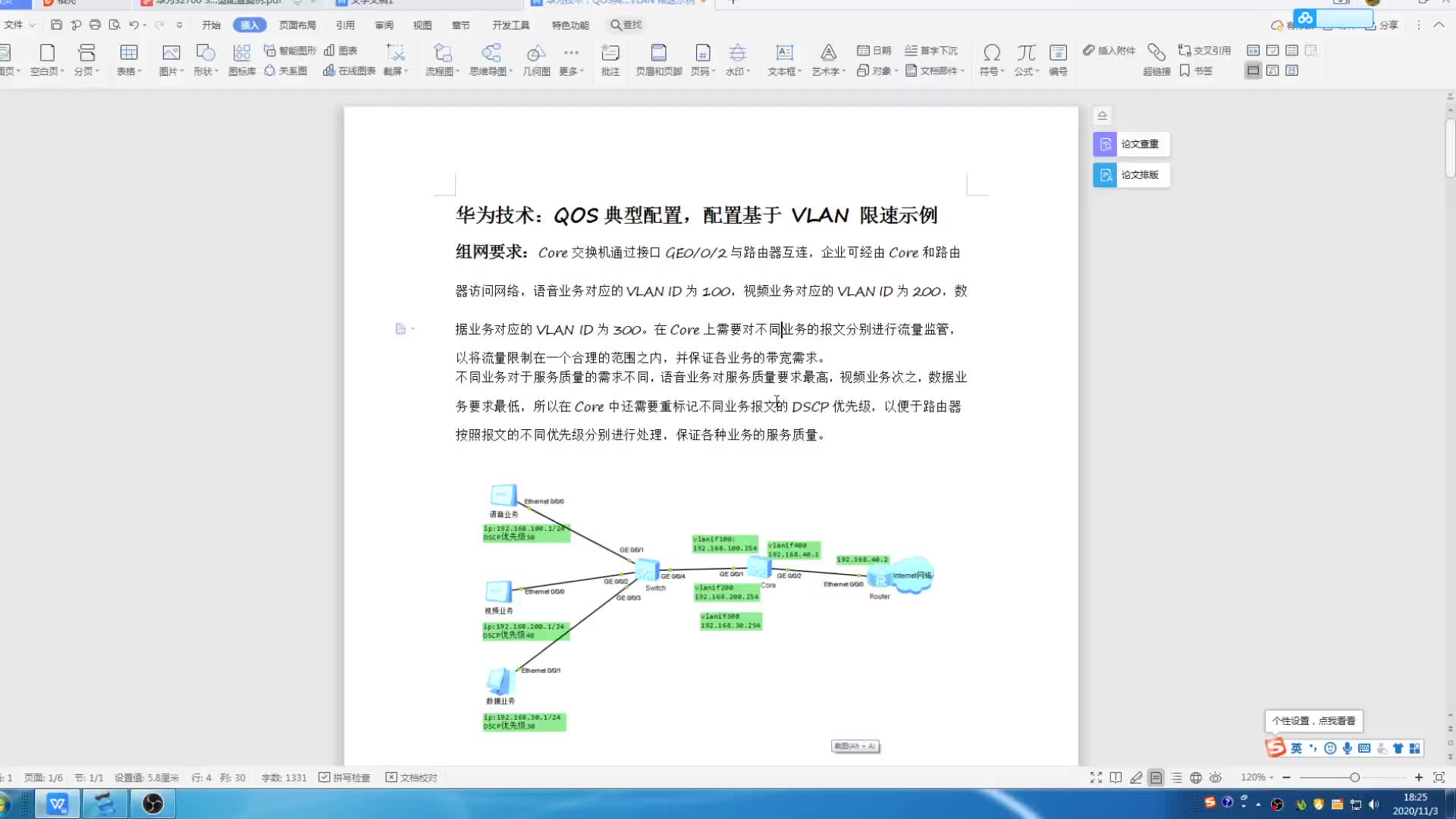Image resolution: width=1456 pixels, height=819 pixels.
Task: Insert a Relationship diagram (关系图)
Action: click(x=285, y=71)
